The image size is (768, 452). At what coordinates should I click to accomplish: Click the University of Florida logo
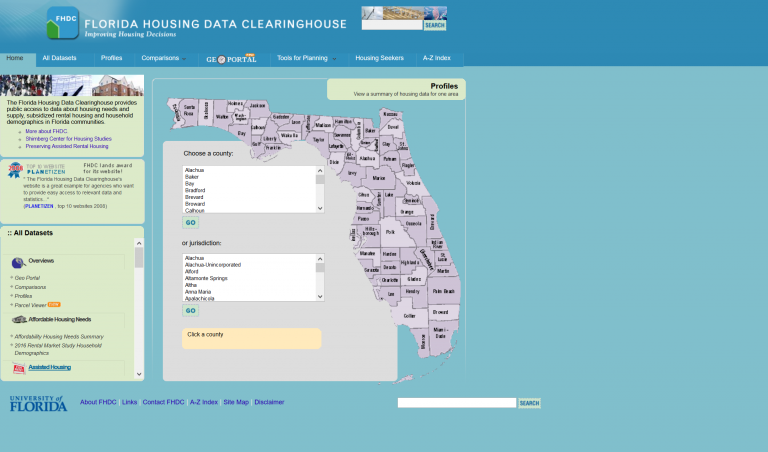coord(38,404)
